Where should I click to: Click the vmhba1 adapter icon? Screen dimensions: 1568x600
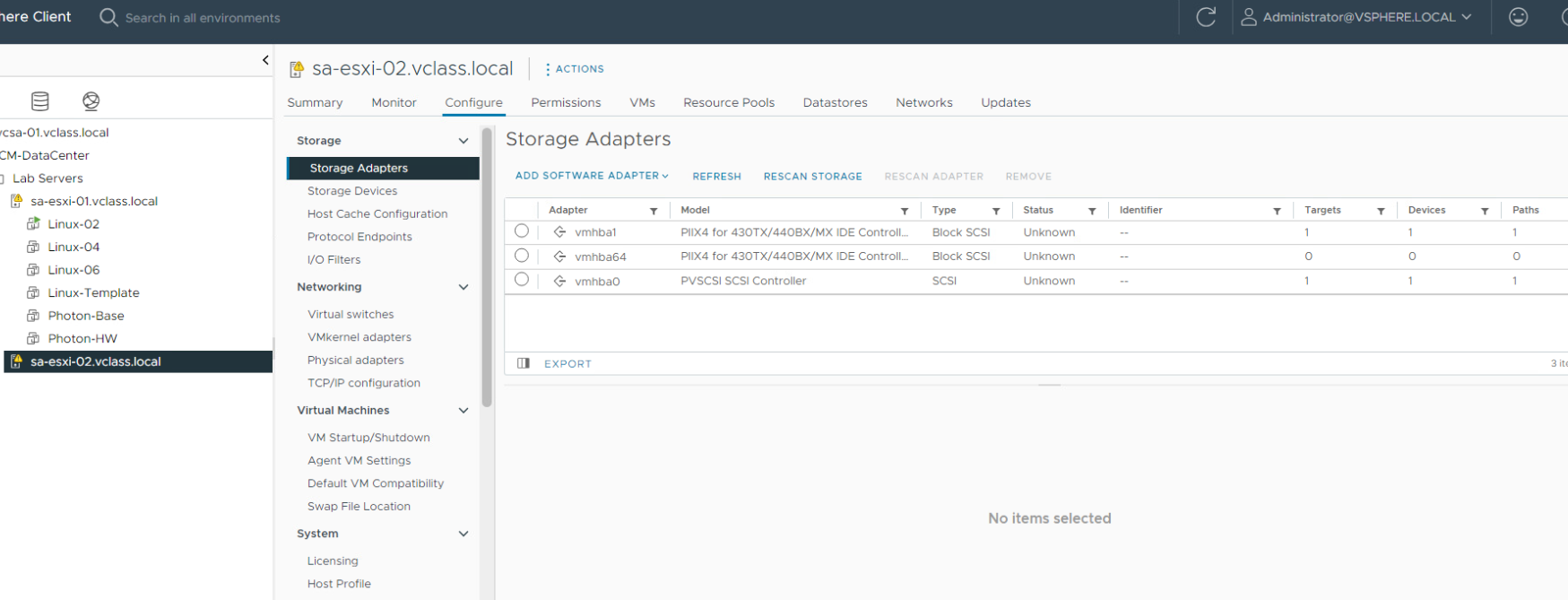pos(559,232)
